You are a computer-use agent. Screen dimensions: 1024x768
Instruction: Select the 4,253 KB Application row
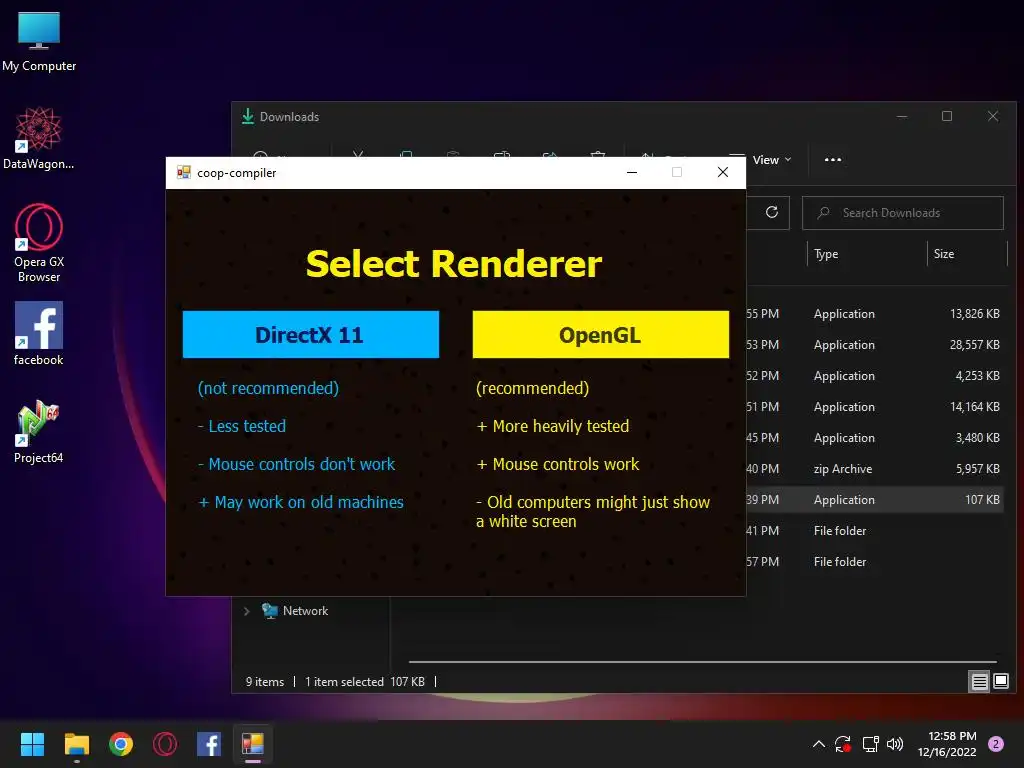coord(875,376)
